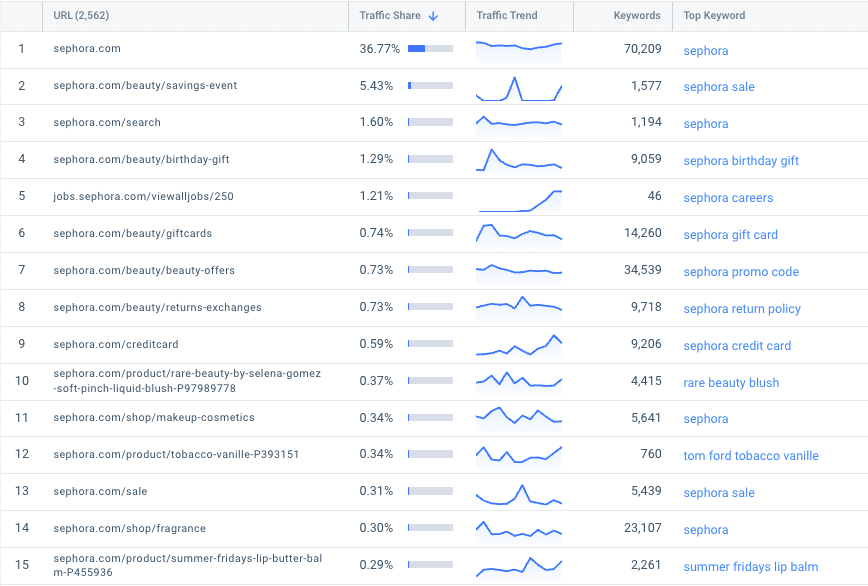The width and height of the screenshot is (868, 586).
Task: View the traffic trend sparkline for sephora.com
Action: coord(519,50)
